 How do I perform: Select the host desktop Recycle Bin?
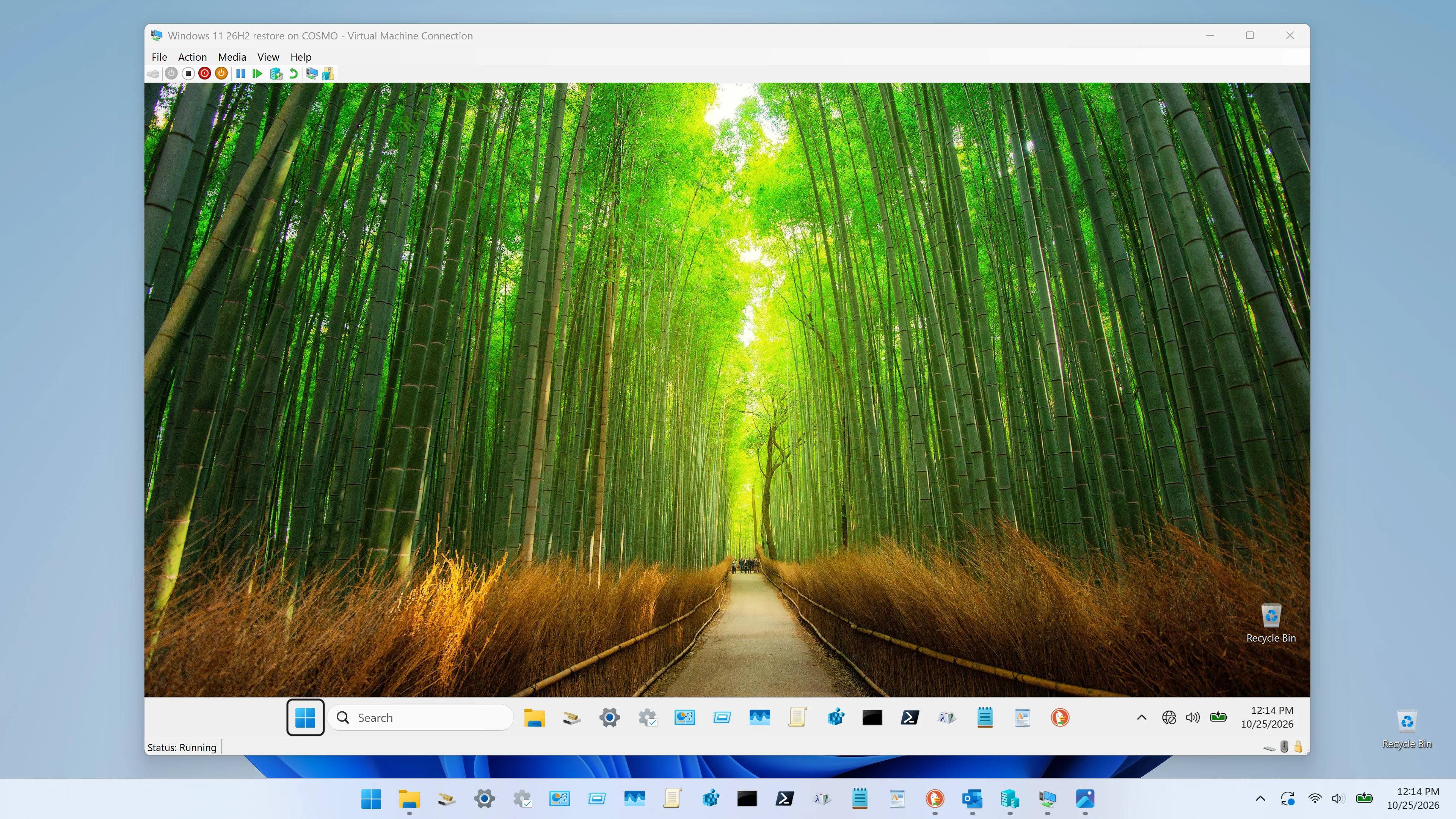pos(1407,730)
